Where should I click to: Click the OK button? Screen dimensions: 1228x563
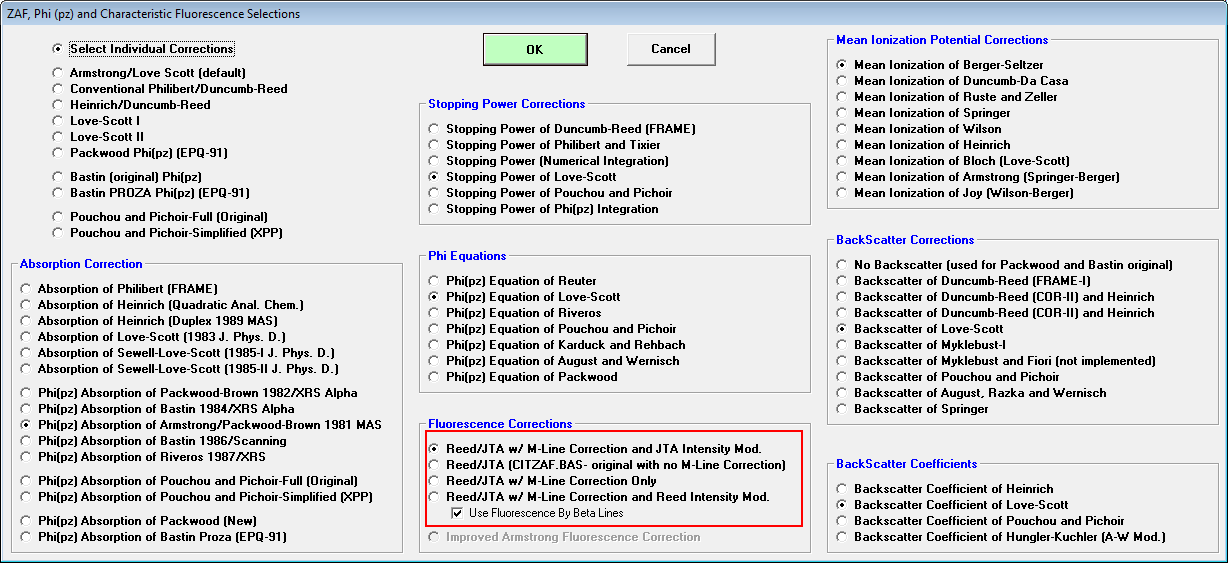(x=534, y=49)
